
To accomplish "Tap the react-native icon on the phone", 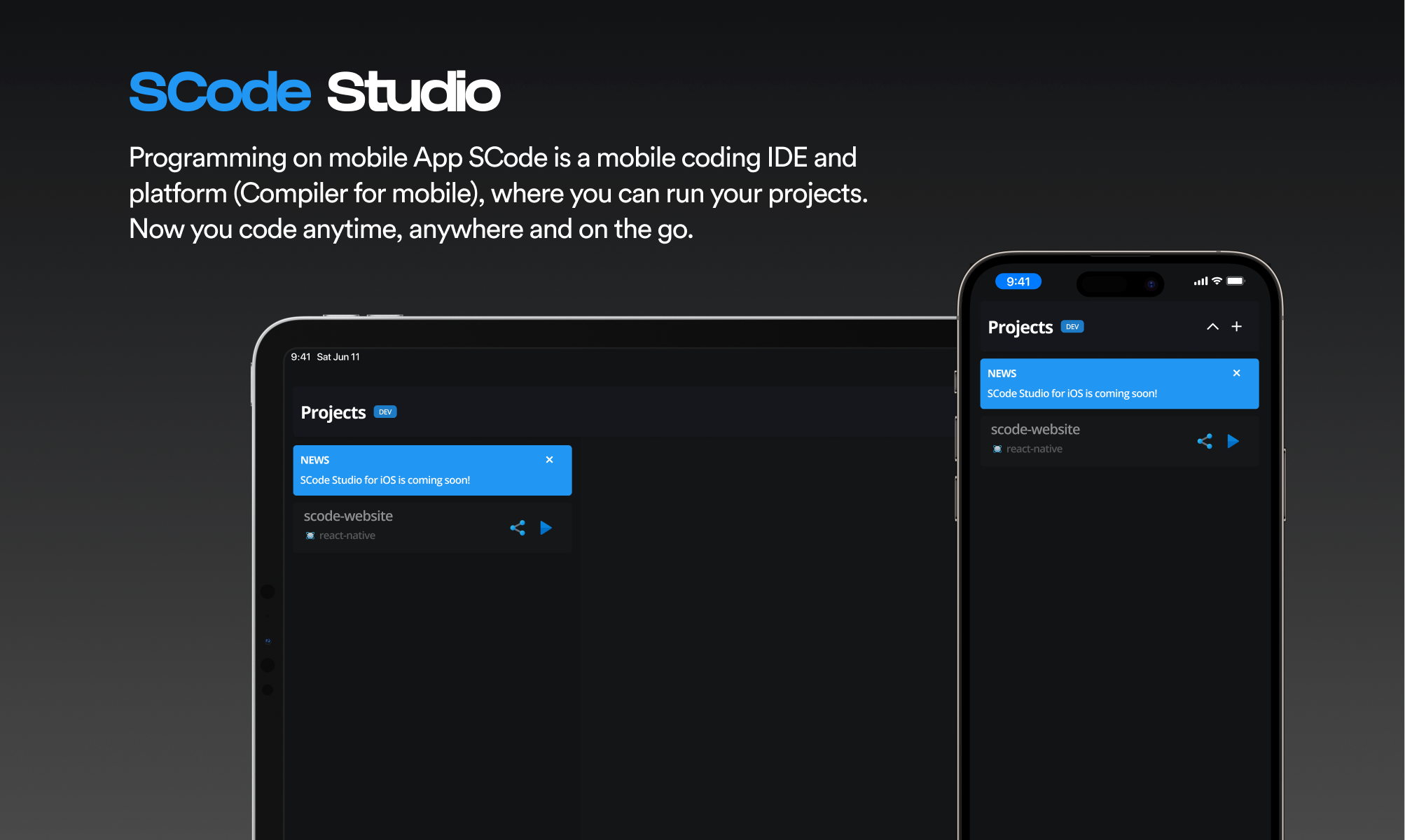I will click(x=997, y=449).
